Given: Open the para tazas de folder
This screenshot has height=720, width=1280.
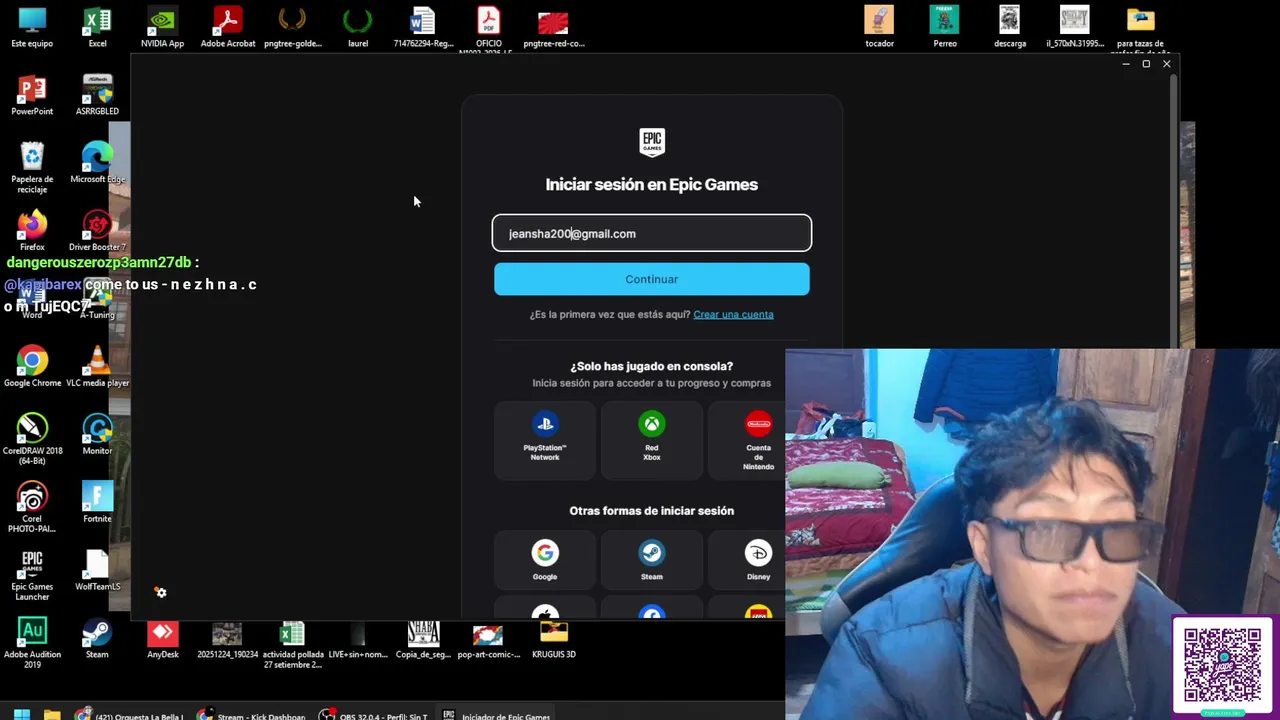Looking at the screenshot, I should (x=1140, y=29).
